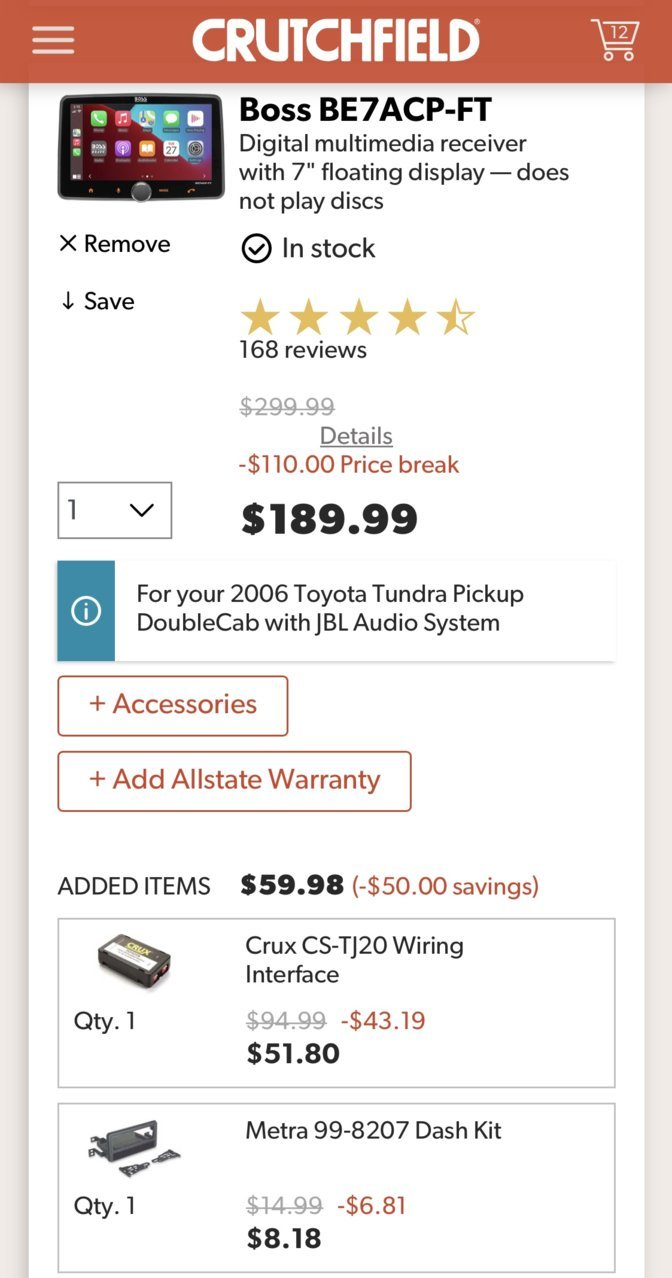Screen dimensions: 672x1278
Task: Click the blue info icon
Action: [86, 611]
